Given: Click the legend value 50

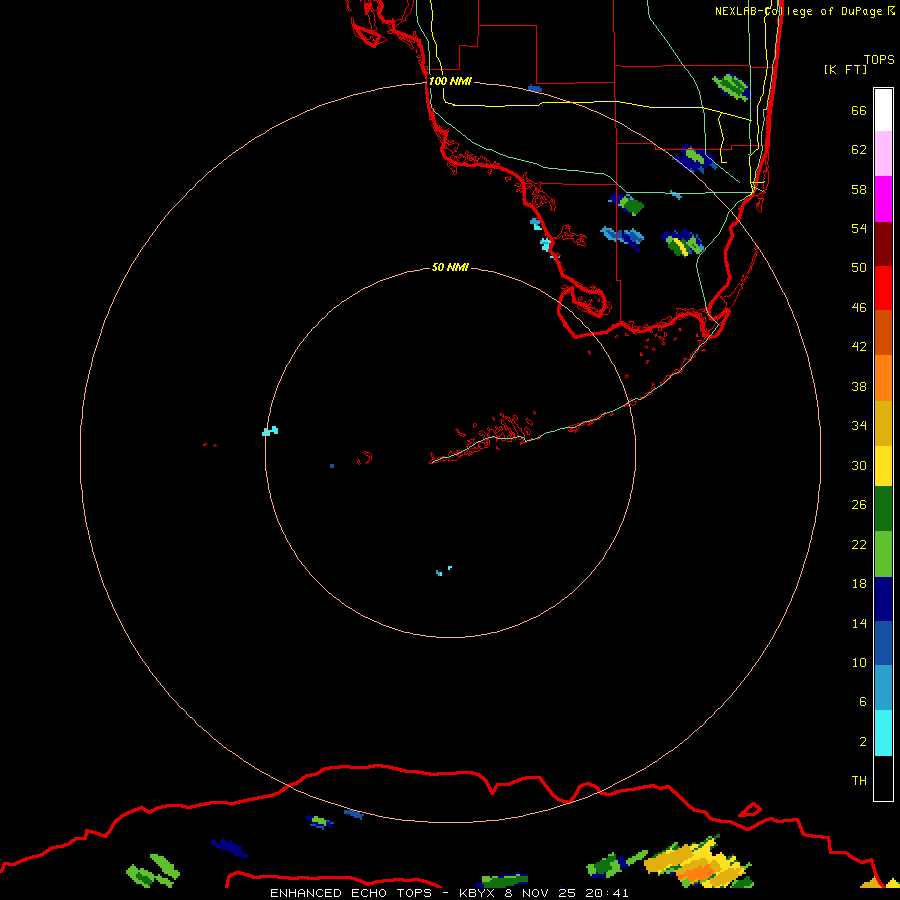Looking at the screenshot, I should coord(859,267).
